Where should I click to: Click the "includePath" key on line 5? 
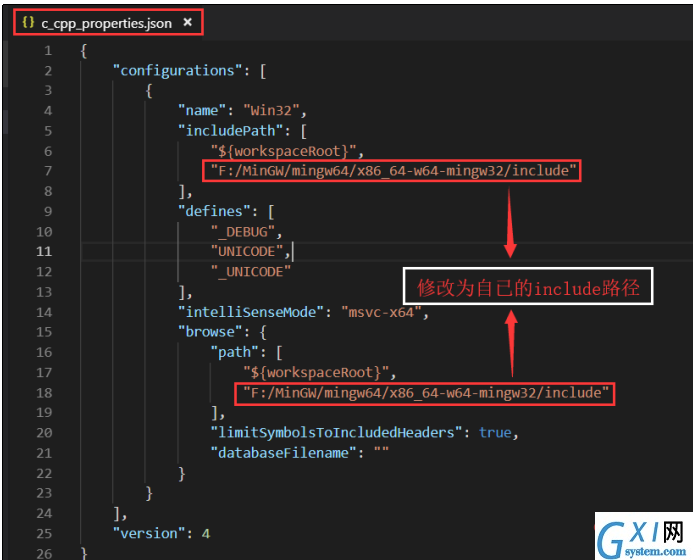click(x=230, y=131)
